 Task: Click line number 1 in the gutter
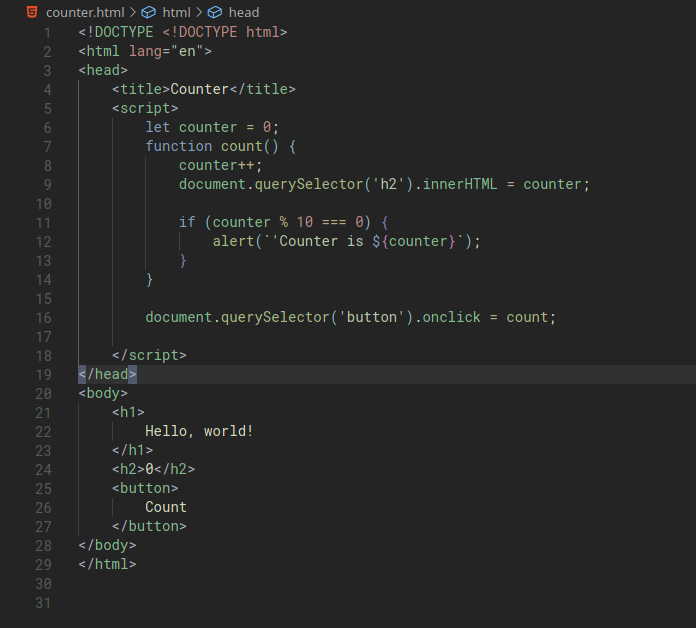pos(47,33)
